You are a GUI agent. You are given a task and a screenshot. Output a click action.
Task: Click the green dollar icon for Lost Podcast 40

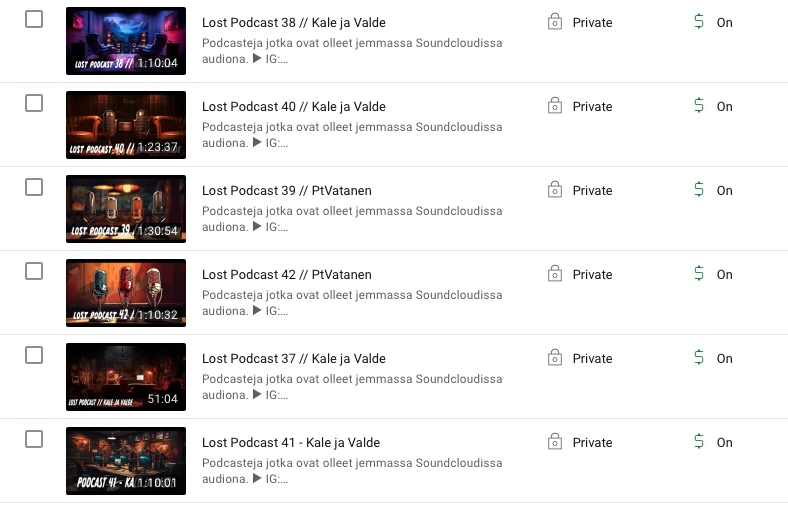tap(699, 106)
